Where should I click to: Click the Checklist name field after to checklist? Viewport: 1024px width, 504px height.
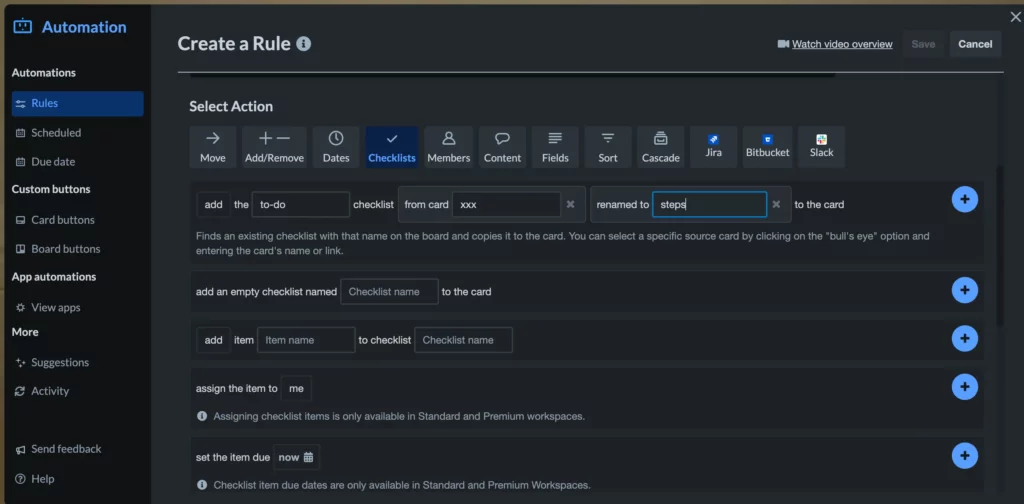pos(464,340)
